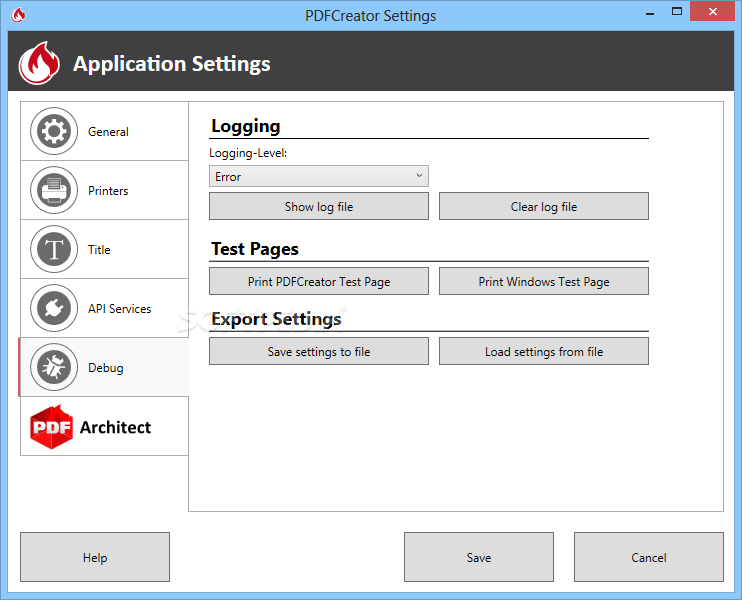Open the General tab label
Viewport: 742px width, 600px height.
pyautogui.click(x=108, y=132)
